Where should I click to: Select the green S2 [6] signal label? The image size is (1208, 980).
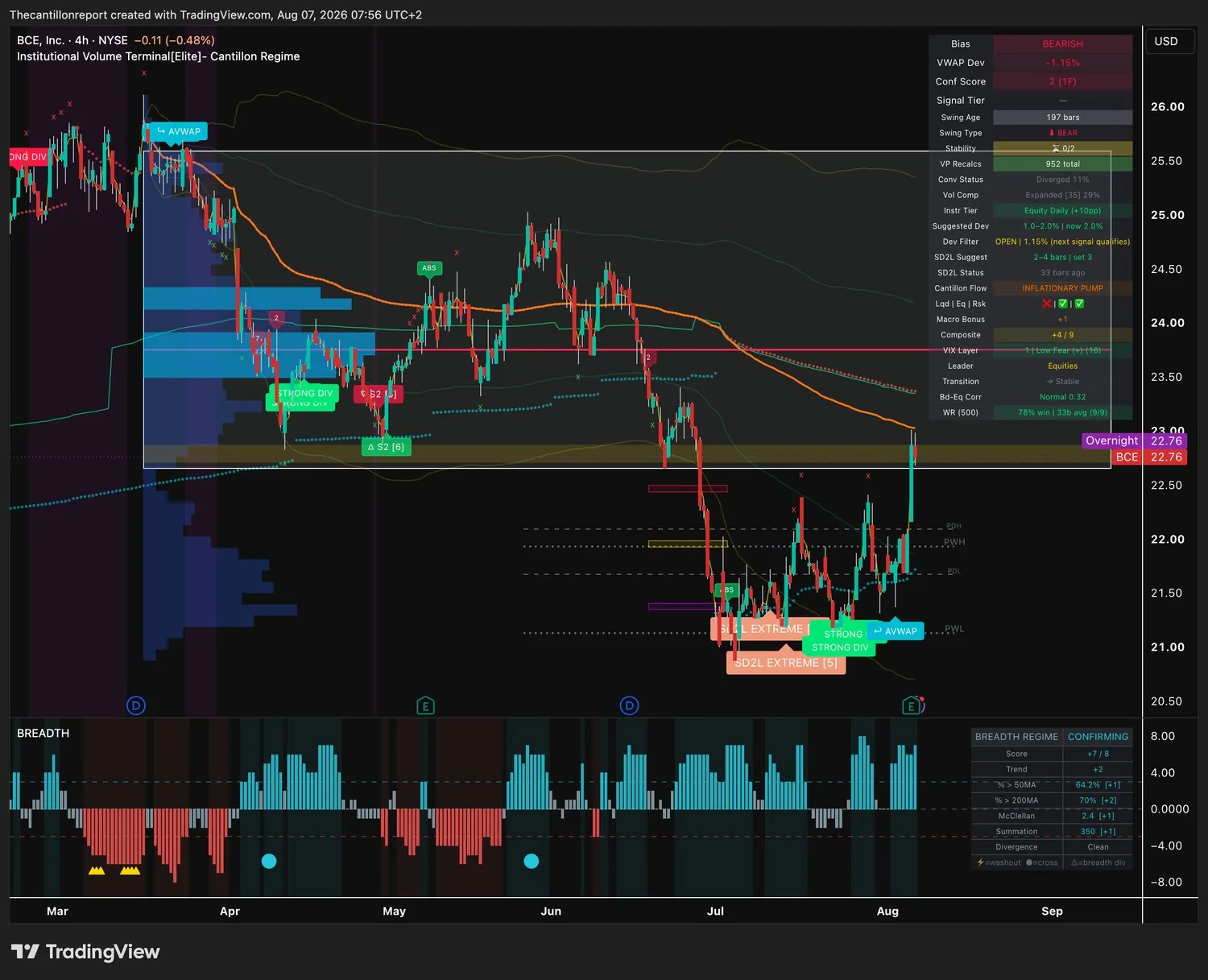(386, 447)
